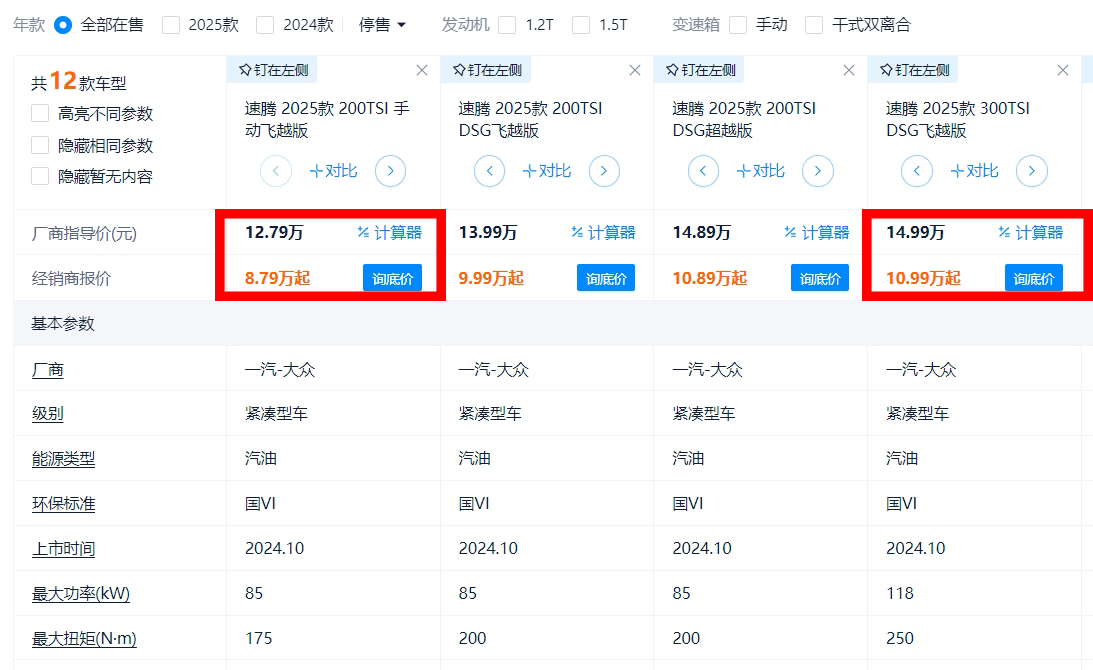Check the 手动 transmission filter

coord(737,25)
